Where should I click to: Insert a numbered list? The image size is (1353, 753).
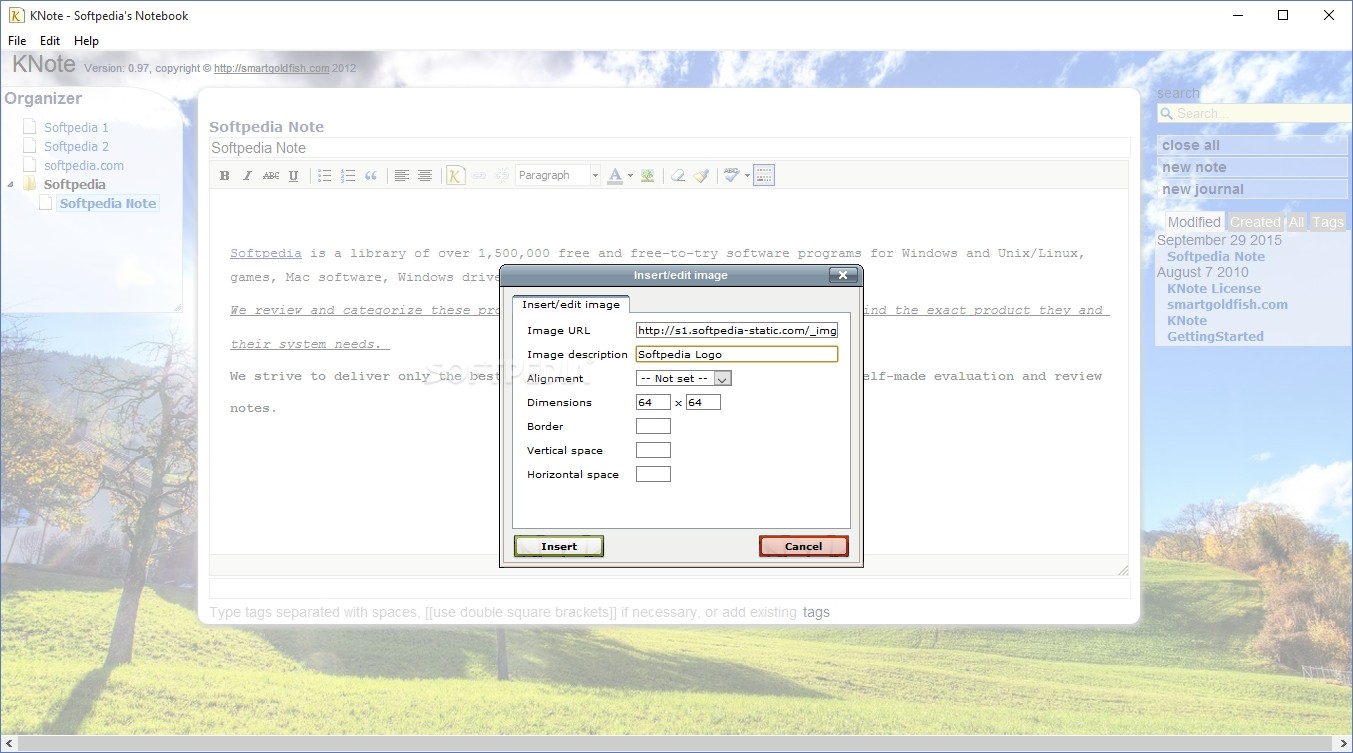[348, 176]
